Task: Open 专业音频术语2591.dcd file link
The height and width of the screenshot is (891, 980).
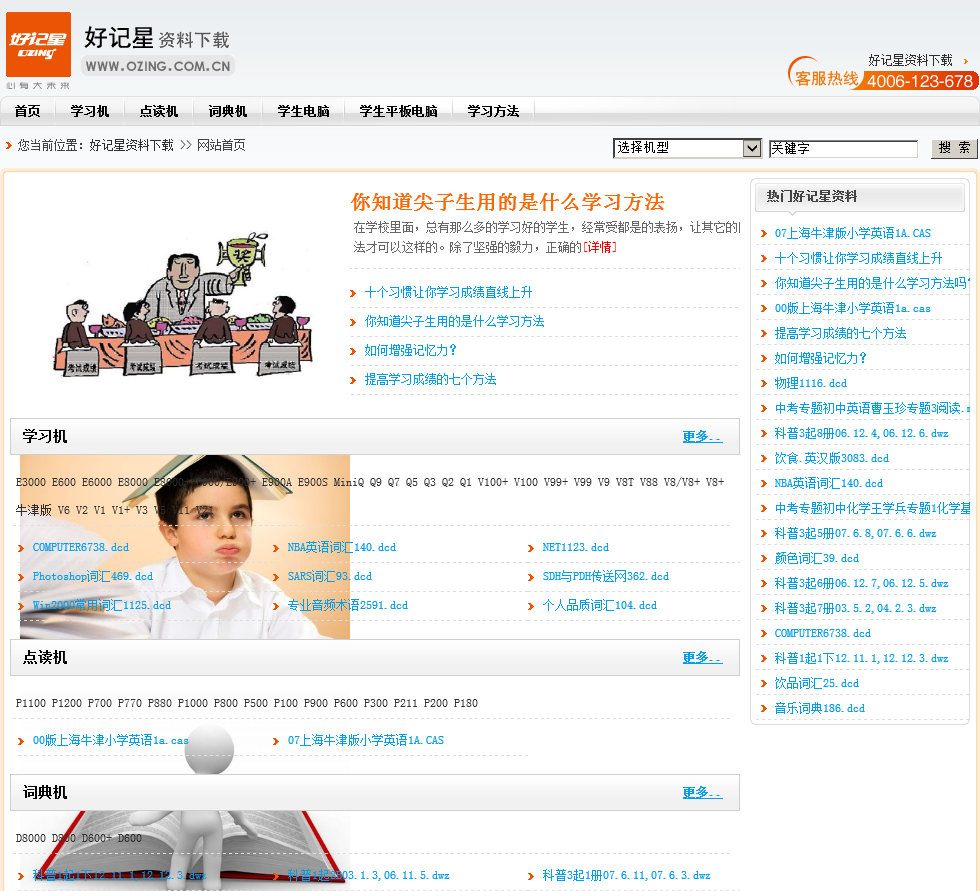Action: [x=348, y=605]
